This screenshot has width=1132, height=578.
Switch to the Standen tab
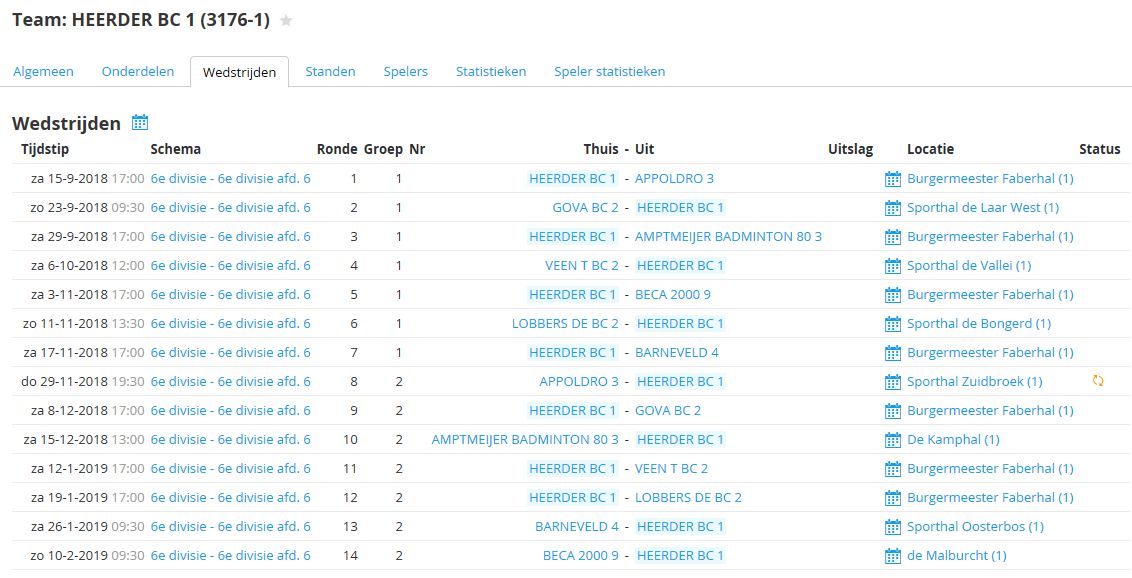click(330, 72)
